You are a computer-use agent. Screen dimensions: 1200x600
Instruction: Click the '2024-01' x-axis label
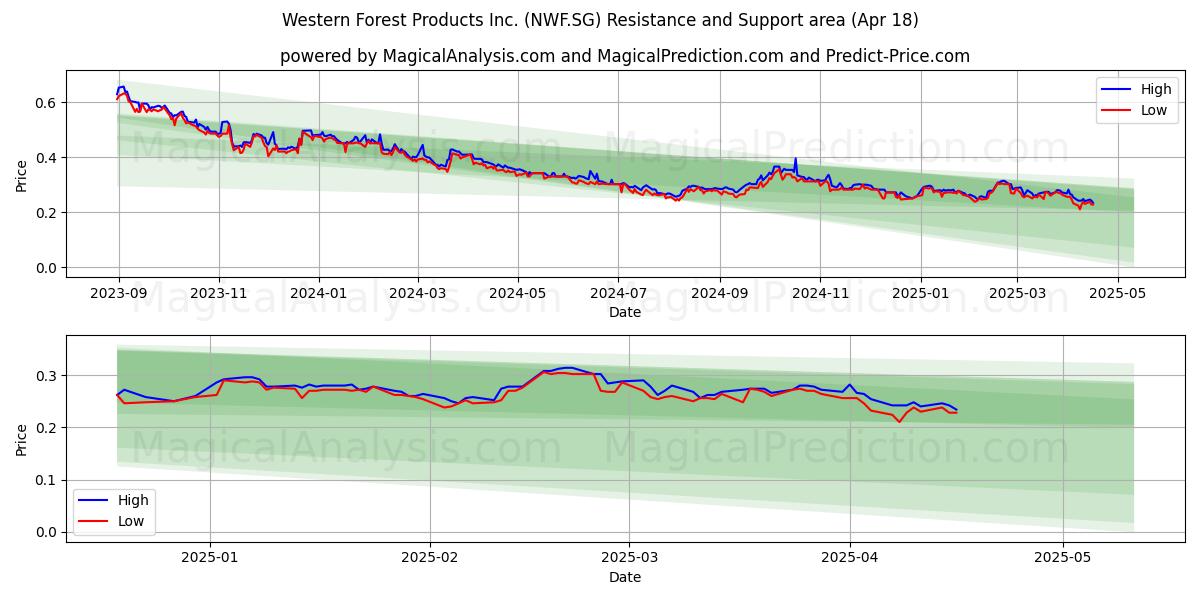319,294
